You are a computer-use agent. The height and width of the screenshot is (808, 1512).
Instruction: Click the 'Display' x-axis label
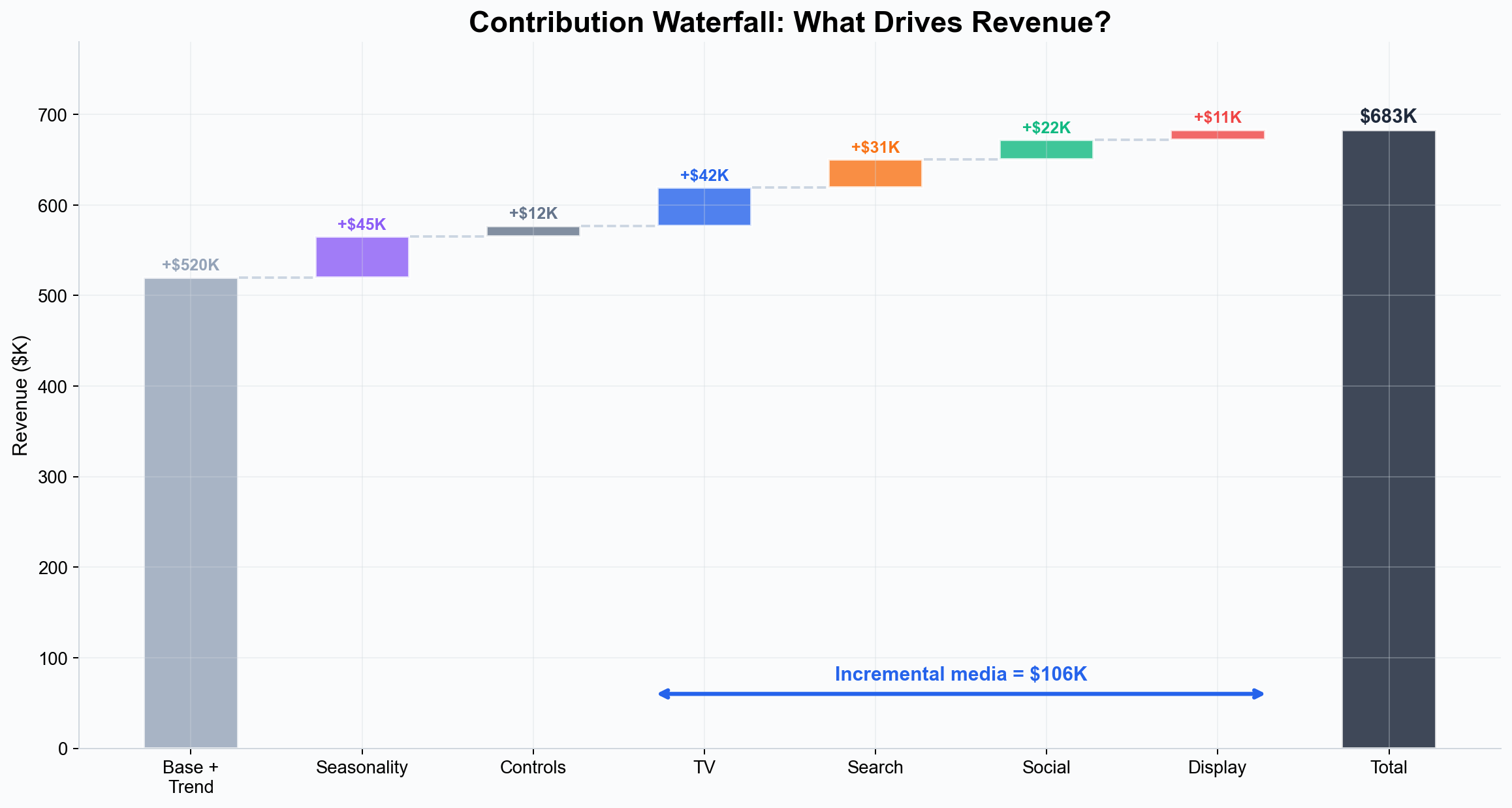(1218, 768)
